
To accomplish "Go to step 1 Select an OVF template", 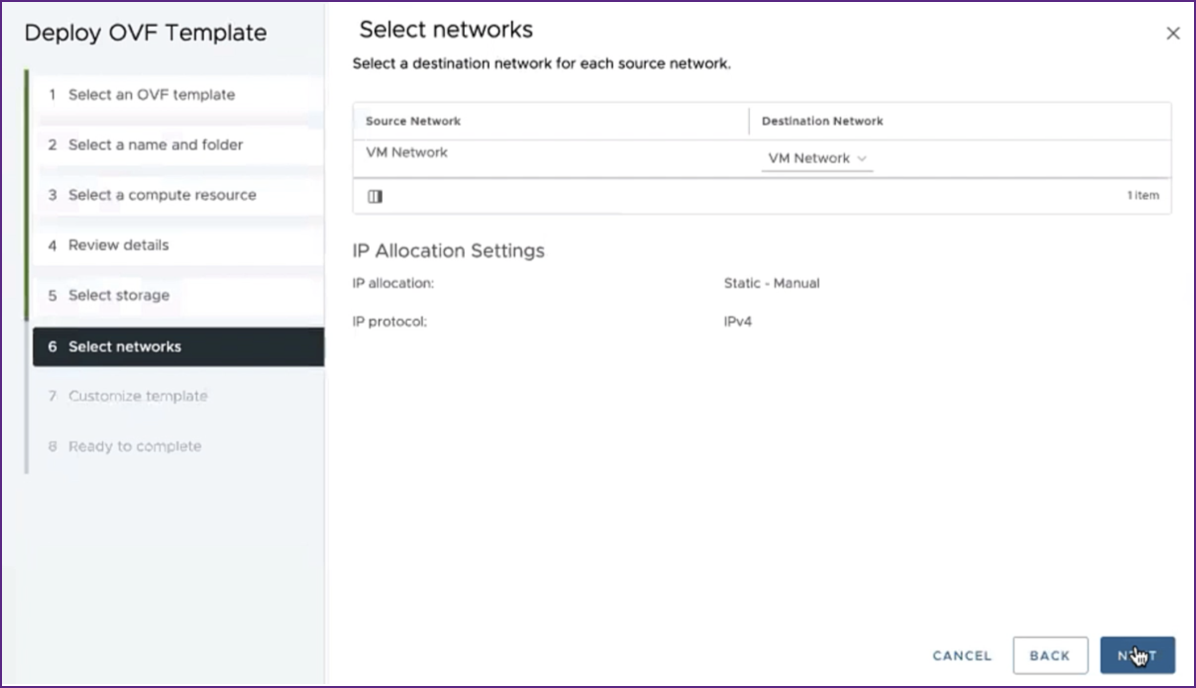I will 151,95.
